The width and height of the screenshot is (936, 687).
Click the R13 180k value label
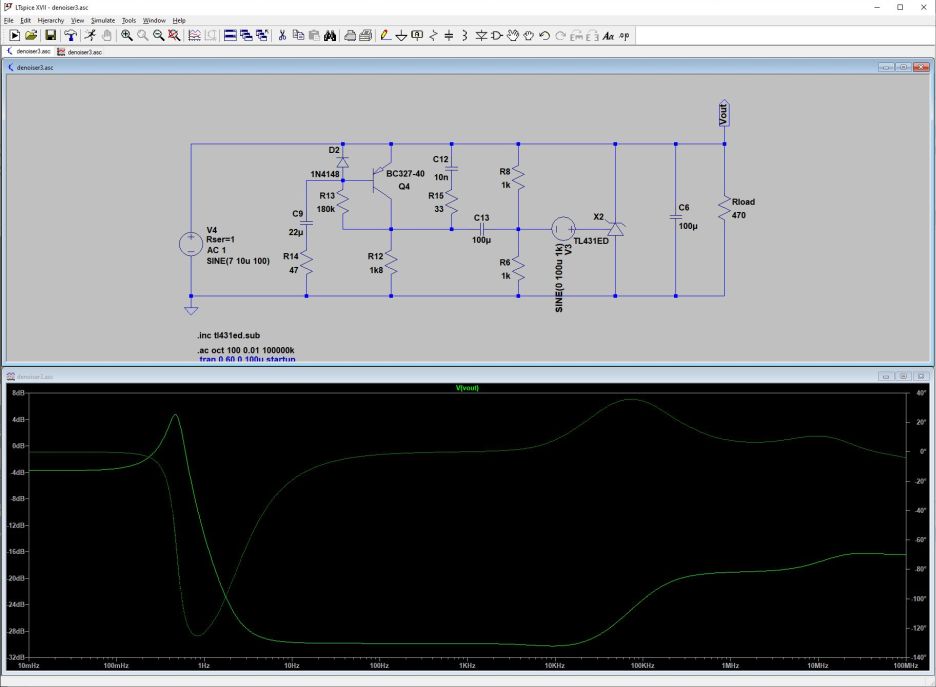coord(326,209)
